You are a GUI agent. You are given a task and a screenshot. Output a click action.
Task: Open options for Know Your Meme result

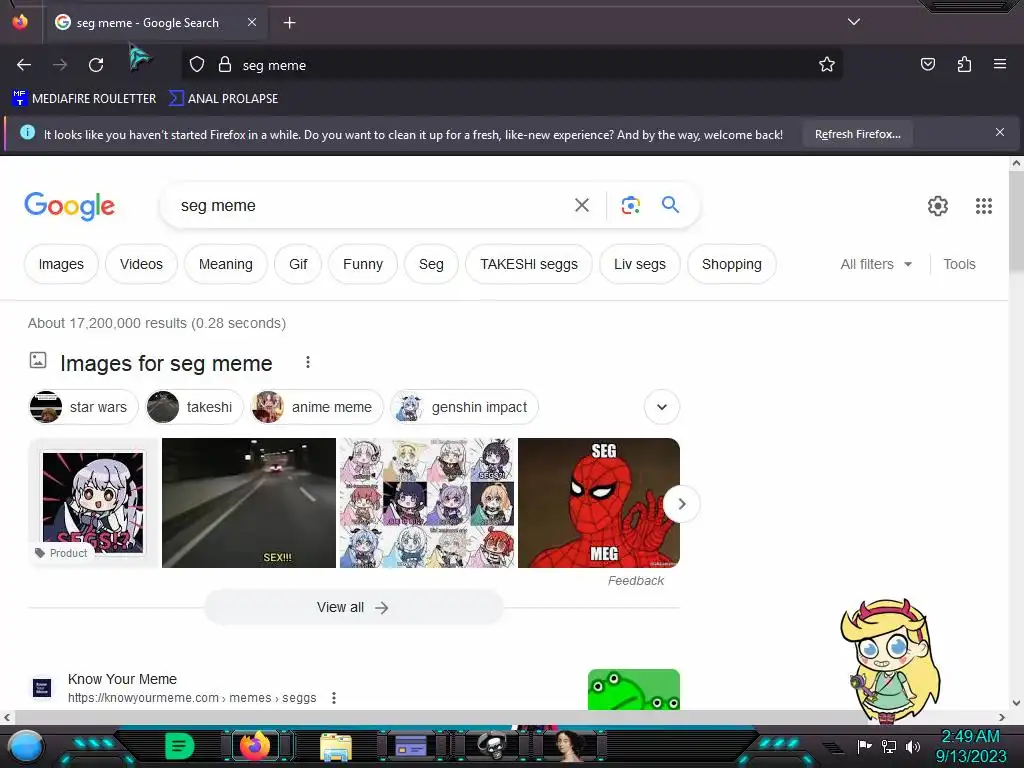(x=334, y=697)
